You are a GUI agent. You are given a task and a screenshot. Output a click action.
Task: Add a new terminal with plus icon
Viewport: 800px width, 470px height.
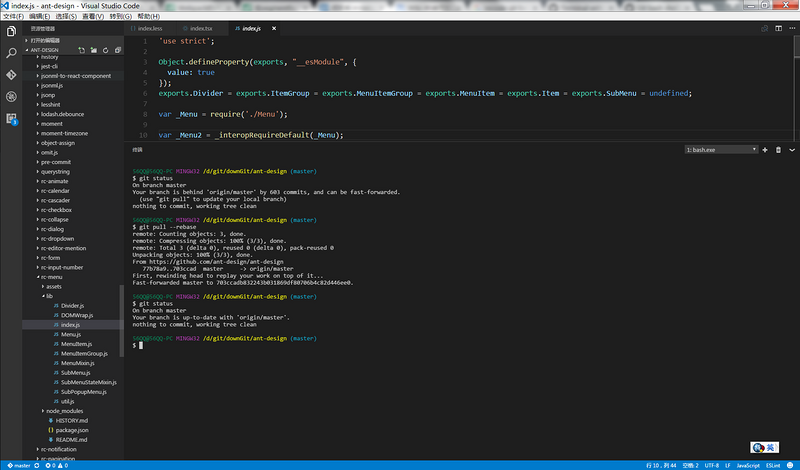coord(765,150)
